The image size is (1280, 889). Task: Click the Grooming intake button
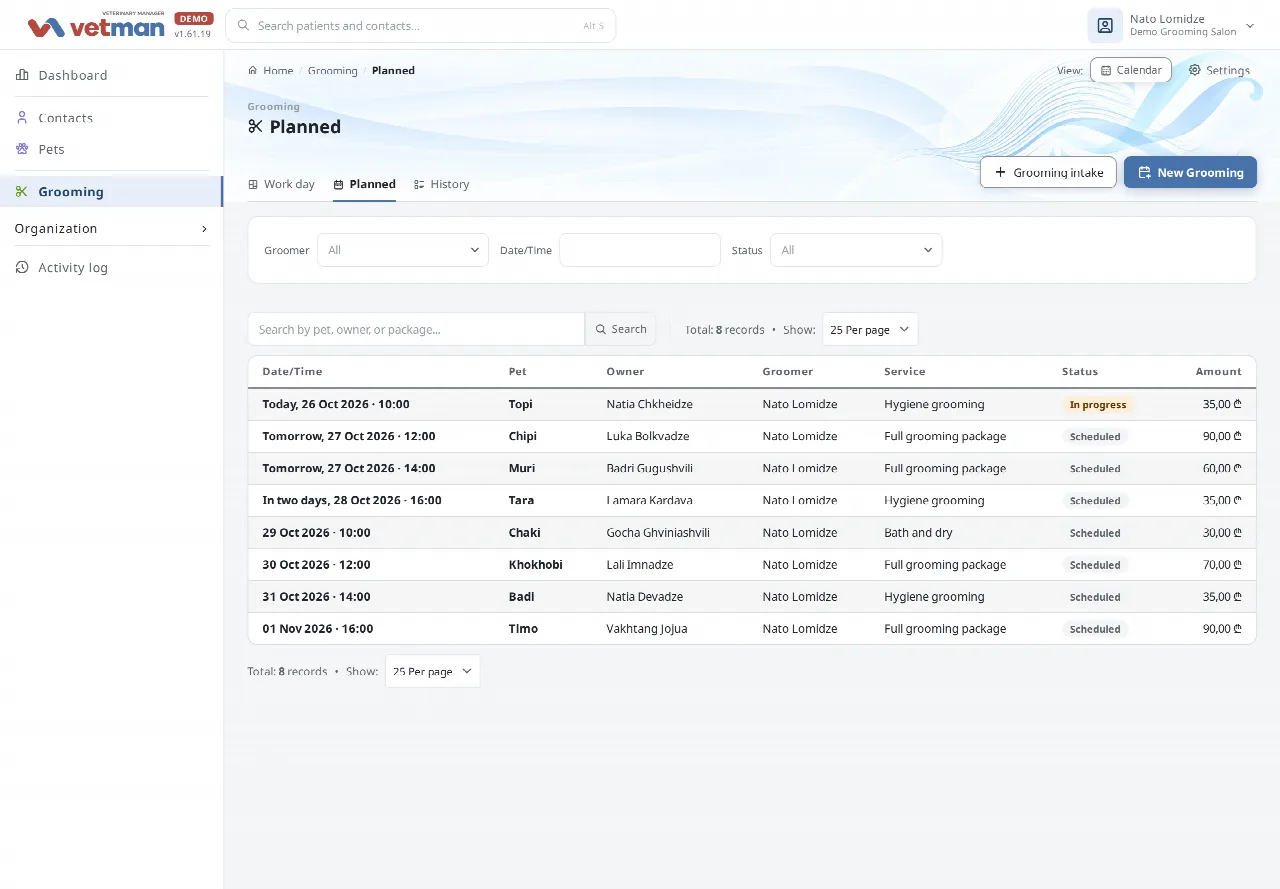(x=1048, y=172)
